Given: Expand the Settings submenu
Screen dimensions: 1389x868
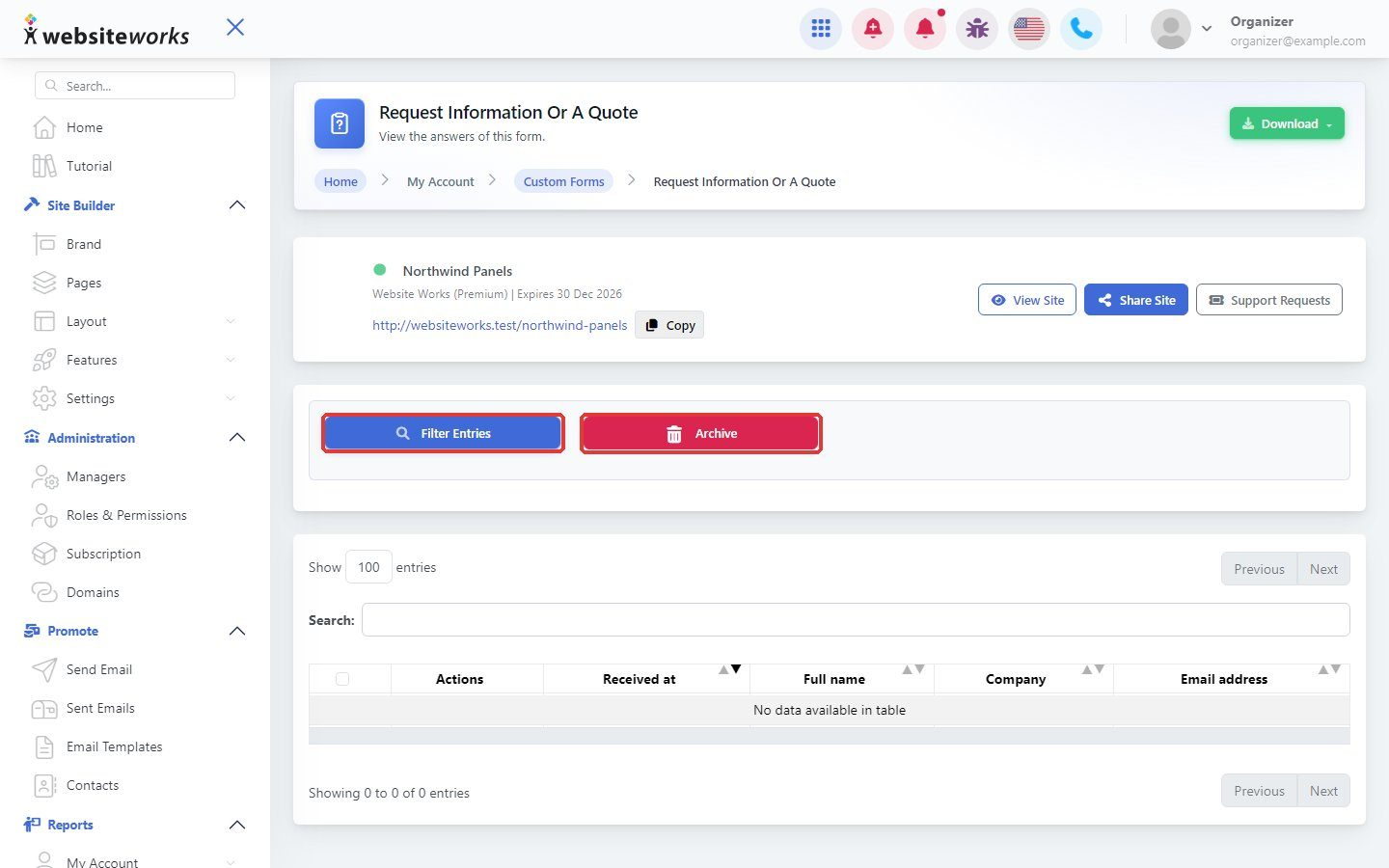Looking at the screenshot, I should 230,398.
